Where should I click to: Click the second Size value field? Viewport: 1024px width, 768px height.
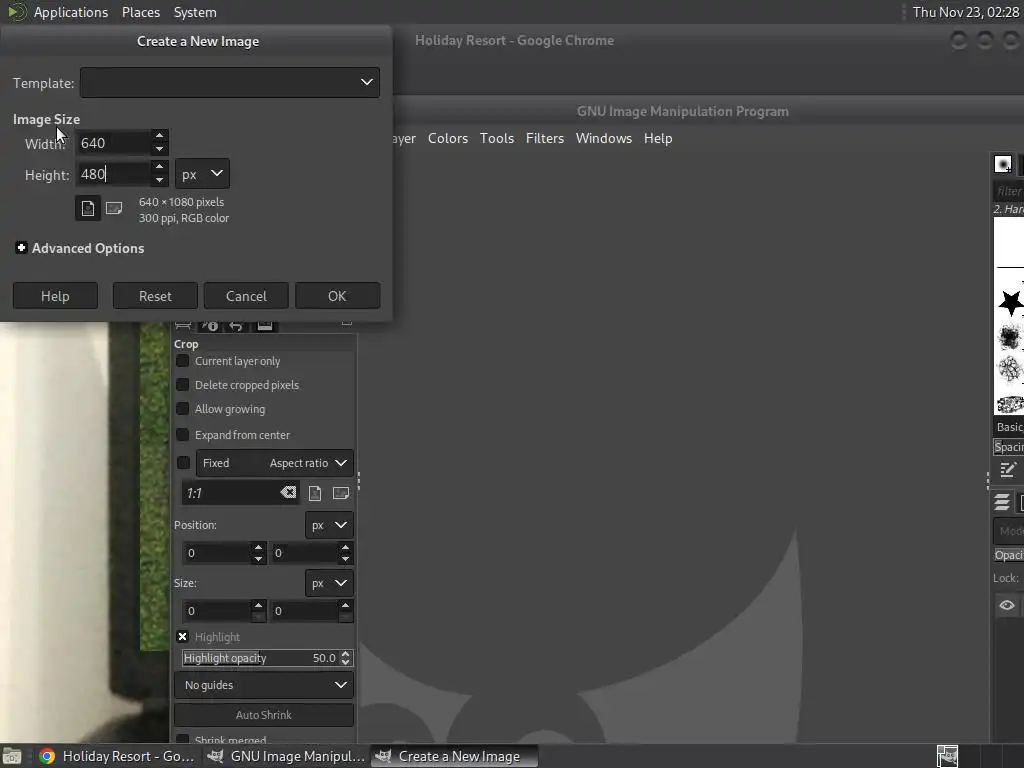pyautogui.click(x=304, y=611)
